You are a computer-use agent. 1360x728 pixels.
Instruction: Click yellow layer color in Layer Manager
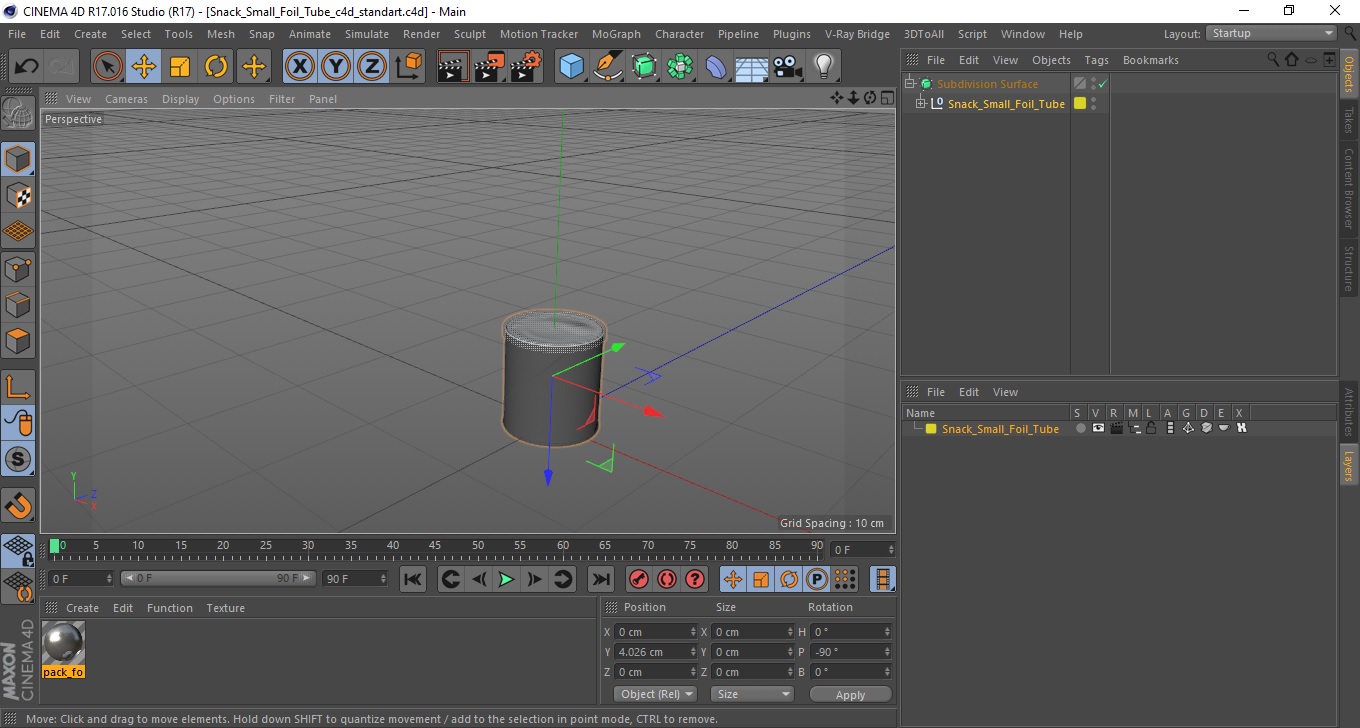(x=931, y=429)
